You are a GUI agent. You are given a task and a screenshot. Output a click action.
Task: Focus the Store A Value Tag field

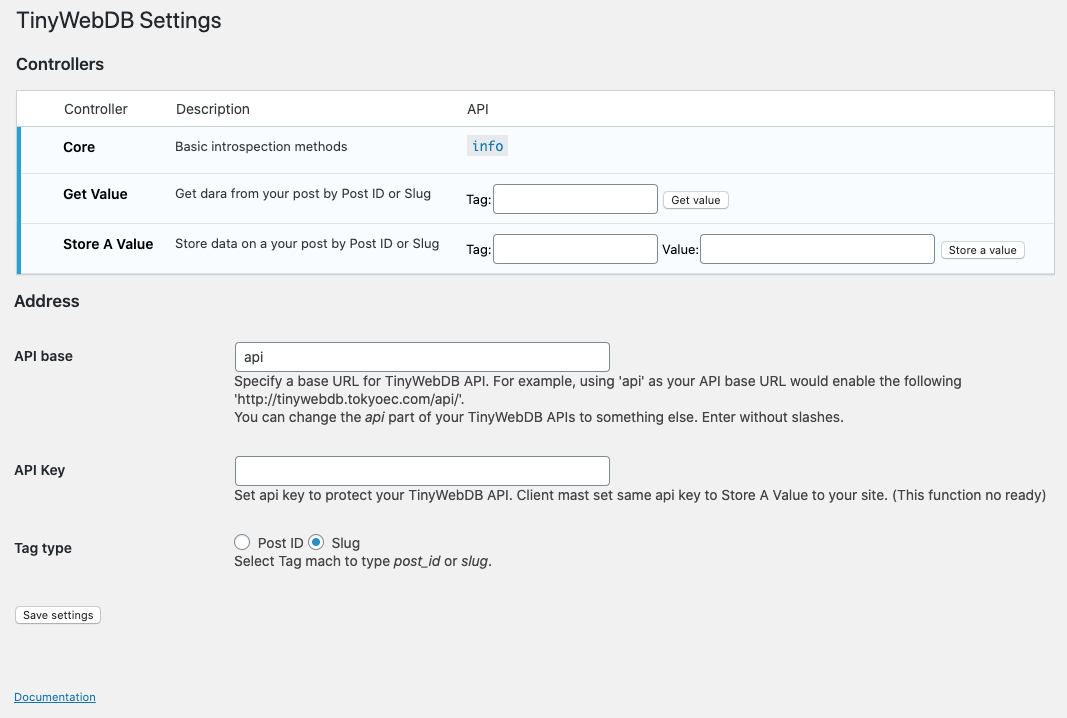coord(575,249)
